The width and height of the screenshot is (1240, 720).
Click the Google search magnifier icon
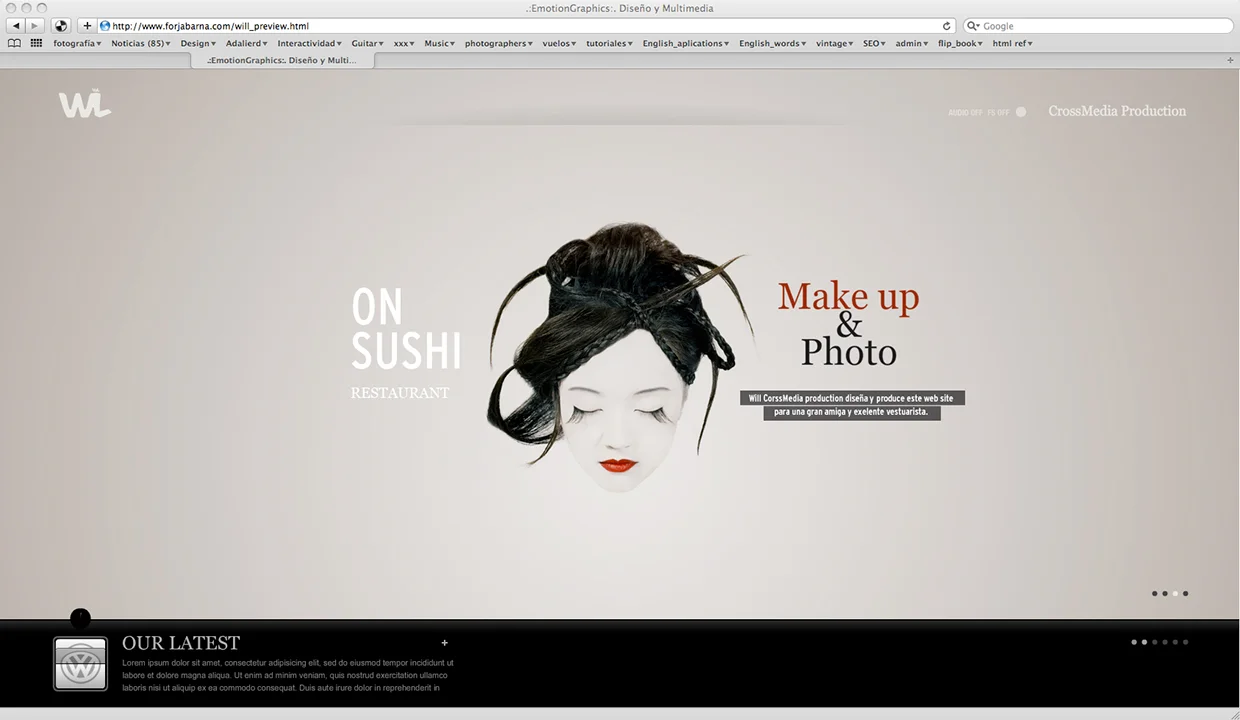pyautogui.click(x=972, y=26)
